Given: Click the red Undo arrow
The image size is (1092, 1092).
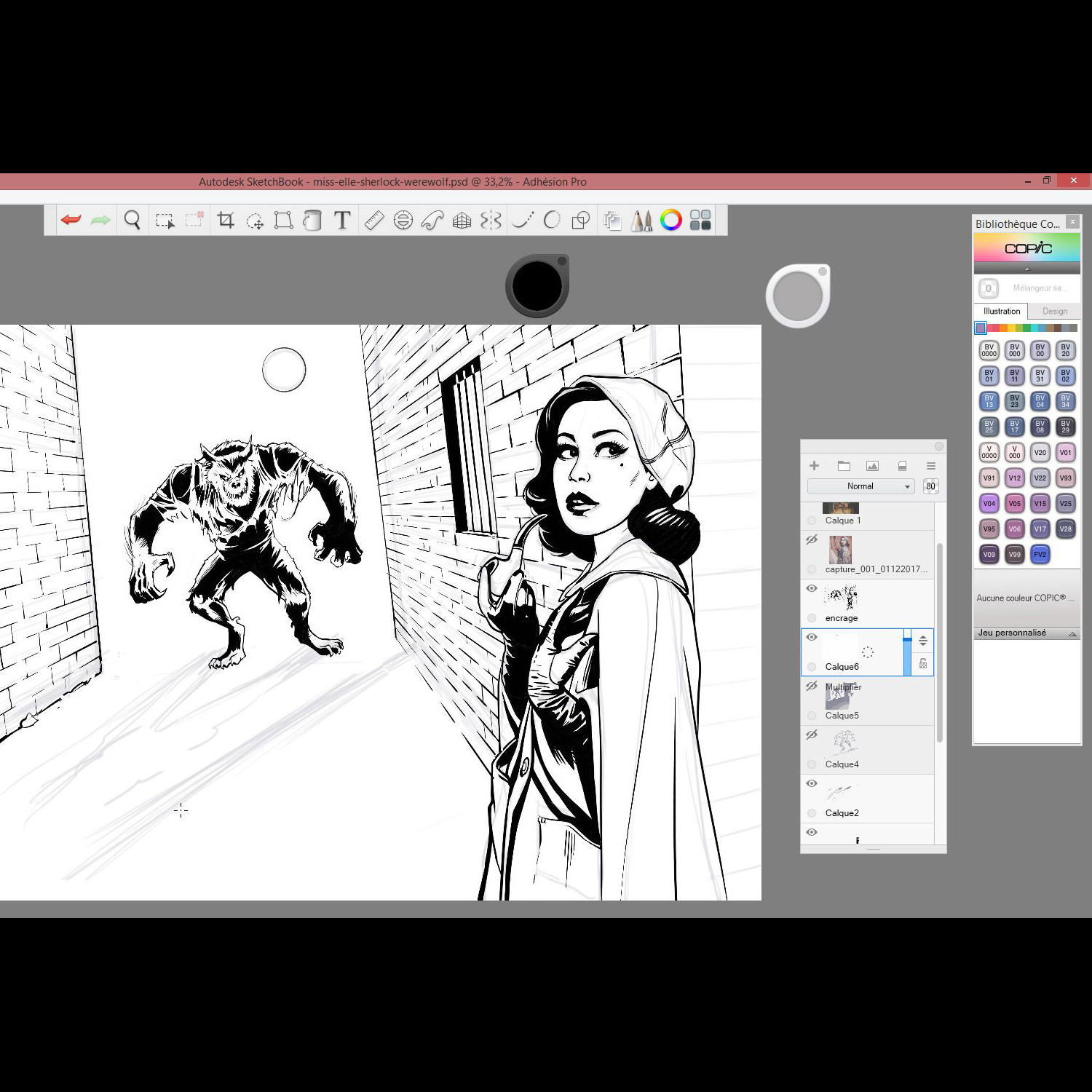Looking at the screenshot, I should coord(71,220).
